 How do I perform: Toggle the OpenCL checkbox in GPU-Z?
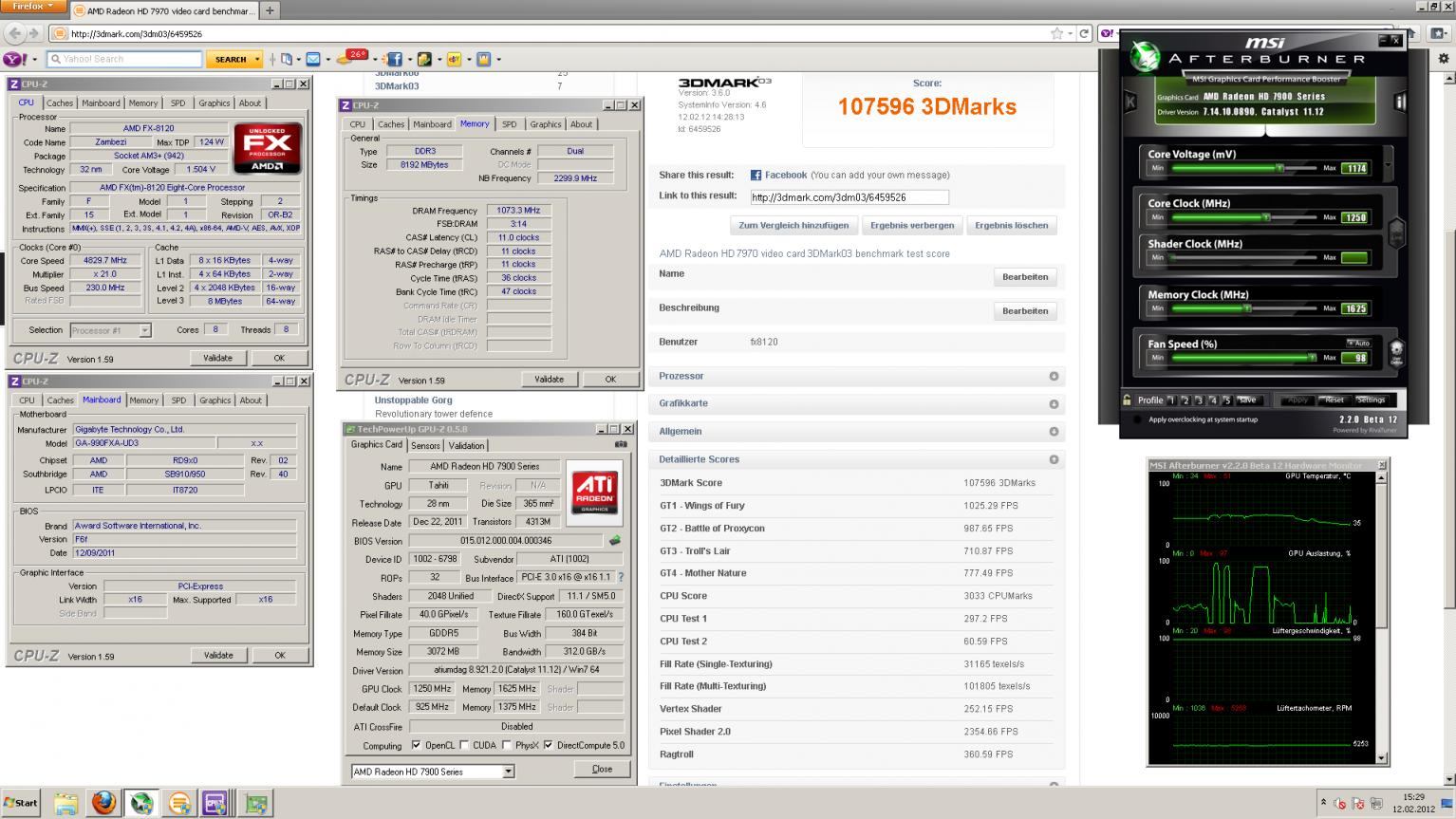pos(416,745)
